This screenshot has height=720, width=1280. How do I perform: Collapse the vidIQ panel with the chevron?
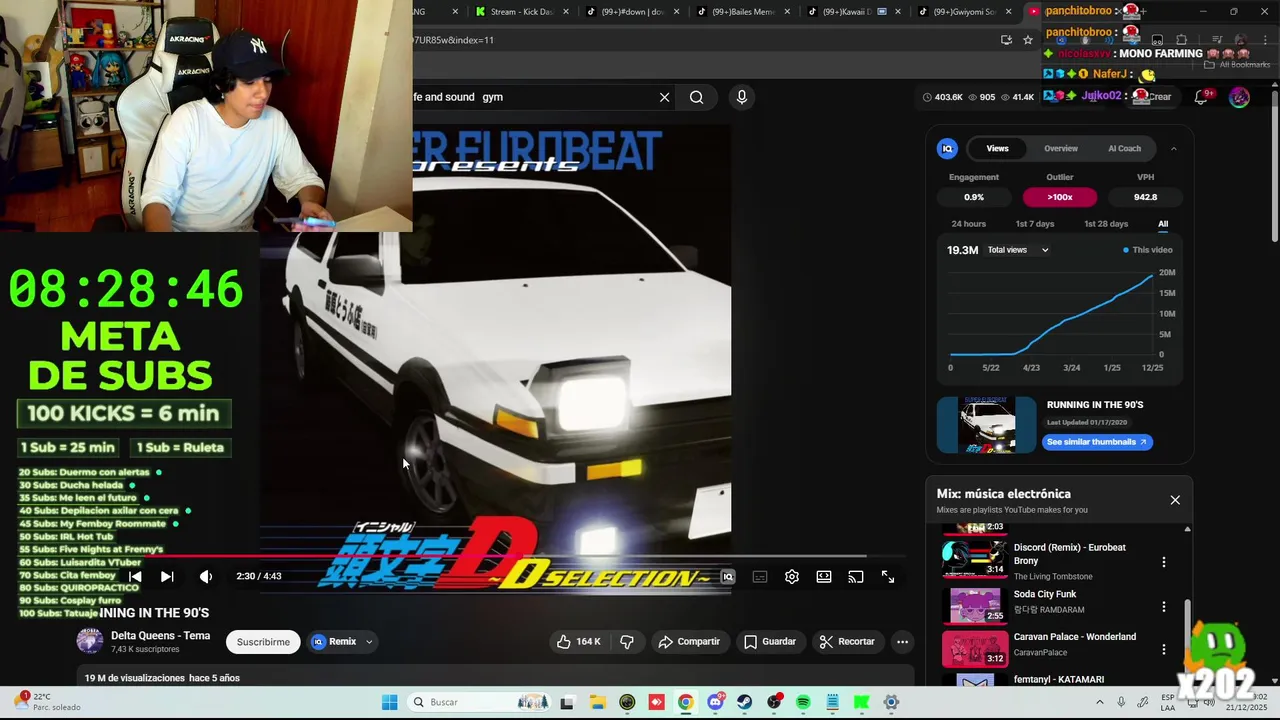click(1173, 149)
